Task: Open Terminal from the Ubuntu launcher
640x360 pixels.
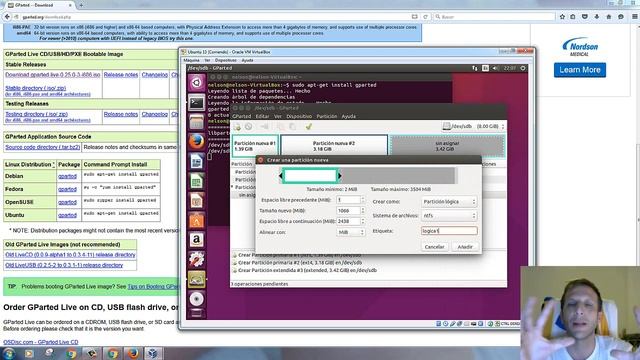Action: point(196,103)
